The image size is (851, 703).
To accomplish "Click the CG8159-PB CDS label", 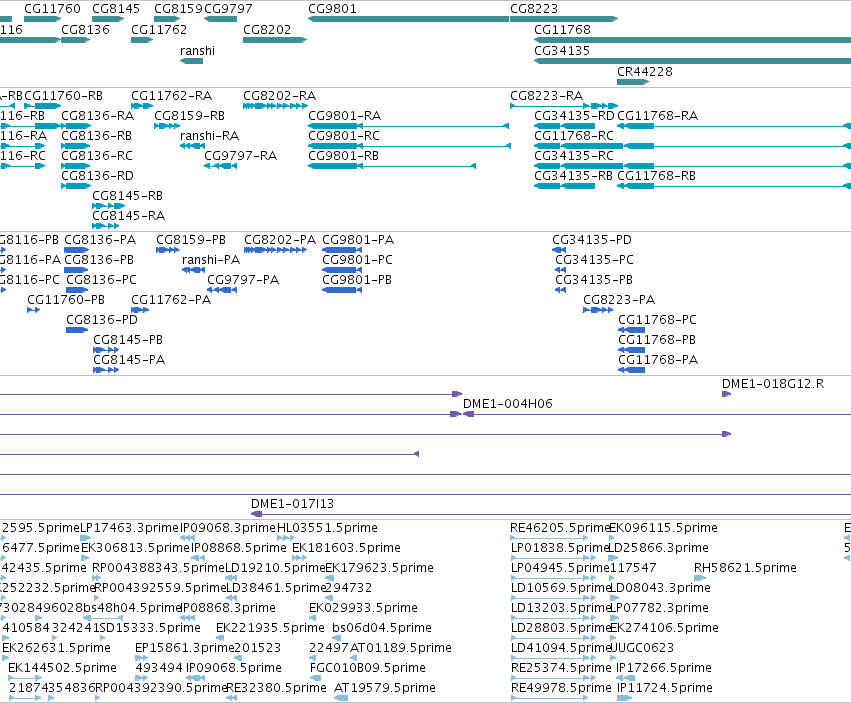I will coord(191,240).
